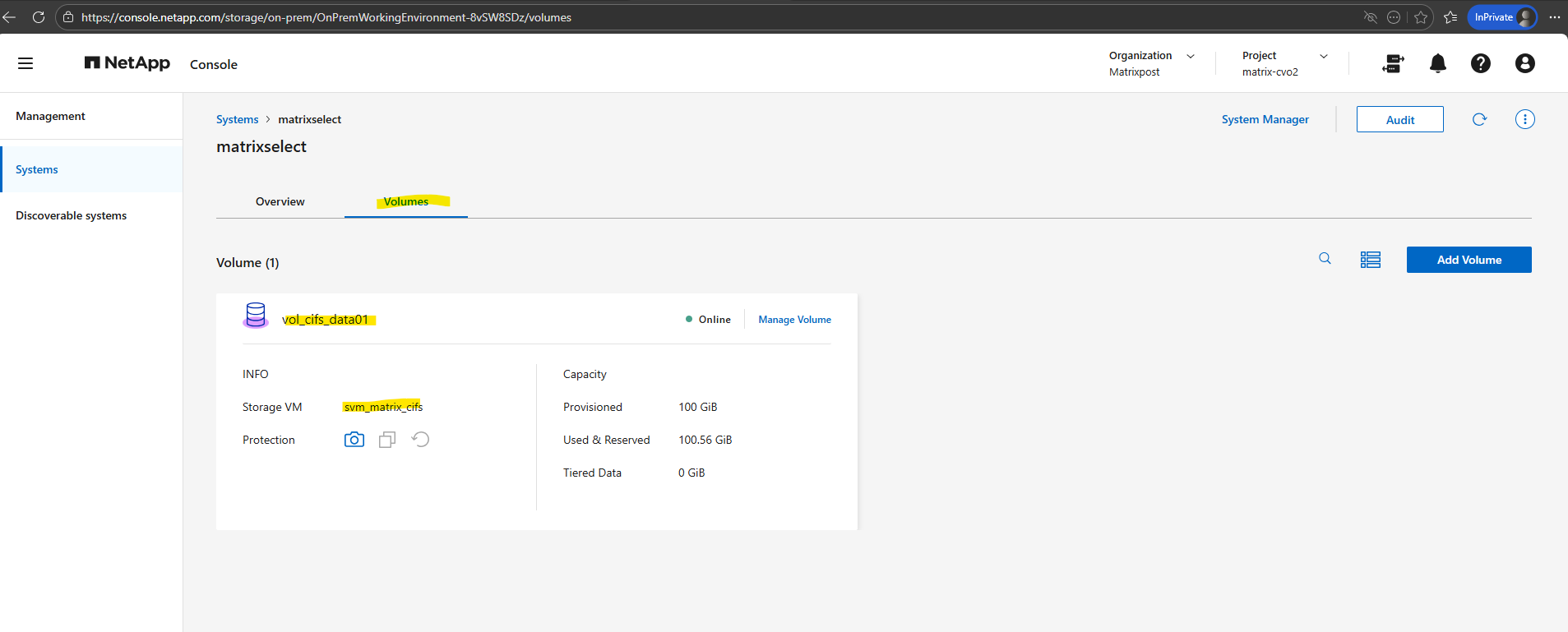Click the restore protection icon
The width and height of the screenshot is (1568, 632).
(x=420, y=440)
